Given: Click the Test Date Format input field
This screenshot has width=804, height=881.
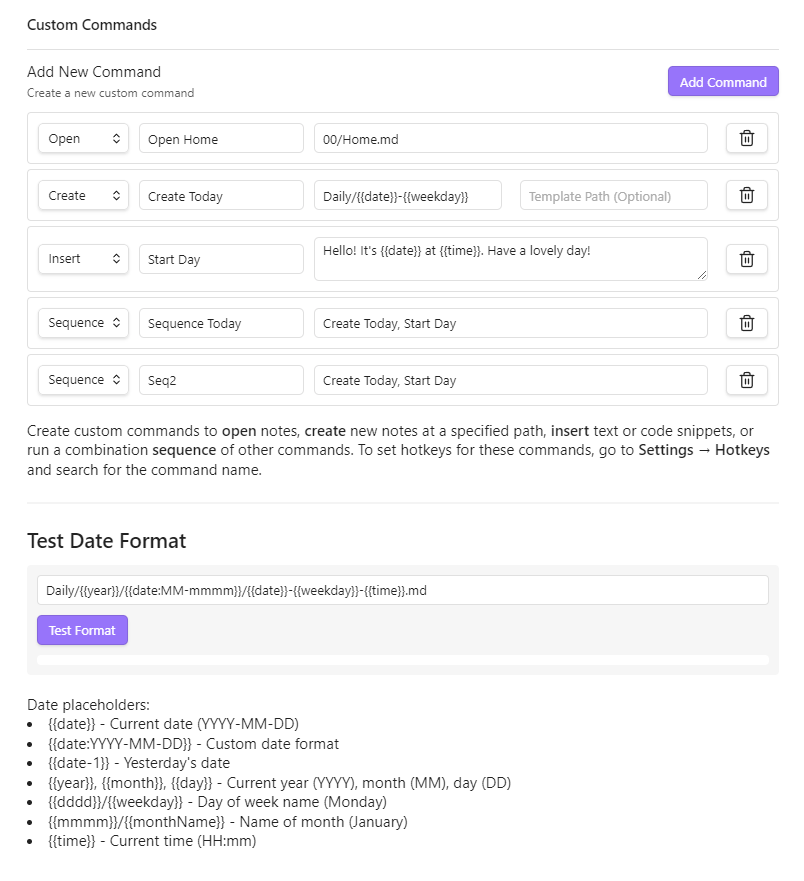Looking at the screenshot, I should pyautogui.click(x=403, y=589).
